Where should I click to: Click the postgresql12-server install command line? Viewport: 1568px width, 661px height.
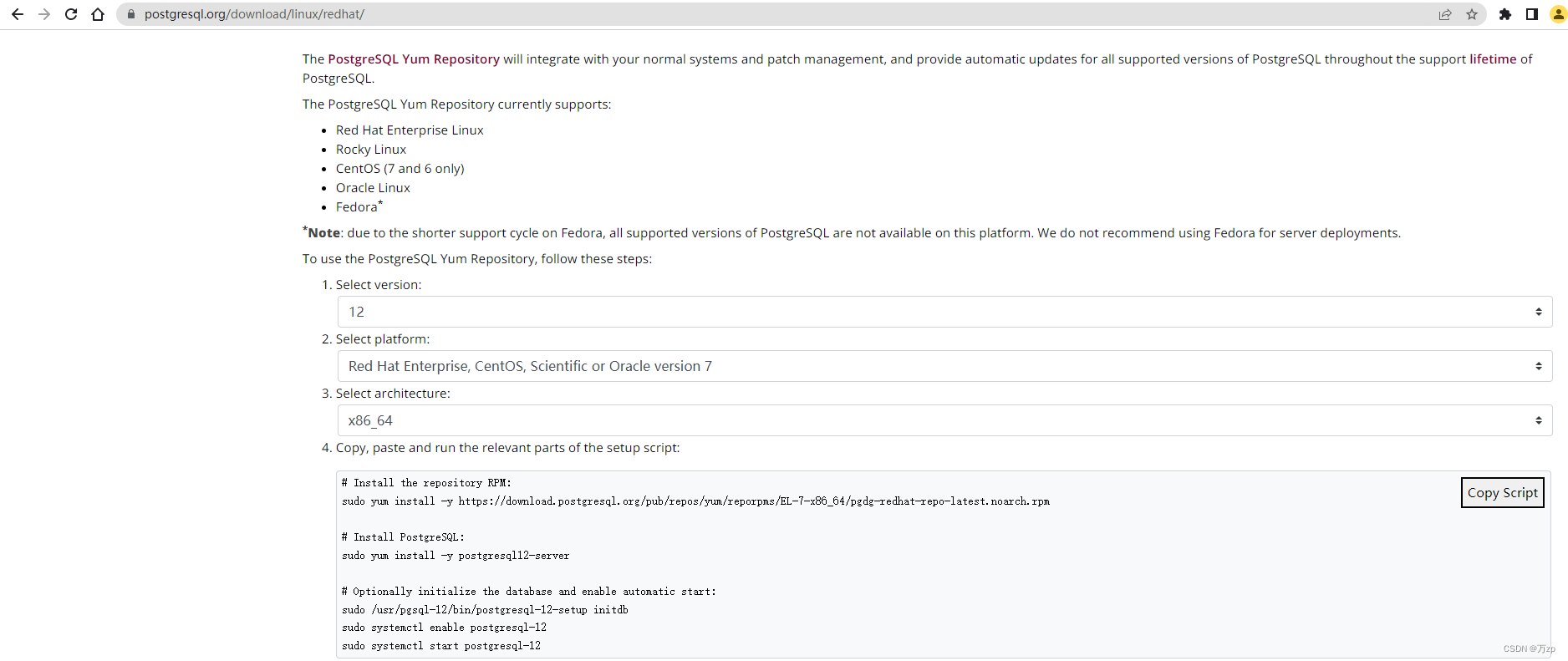[456, 556]
